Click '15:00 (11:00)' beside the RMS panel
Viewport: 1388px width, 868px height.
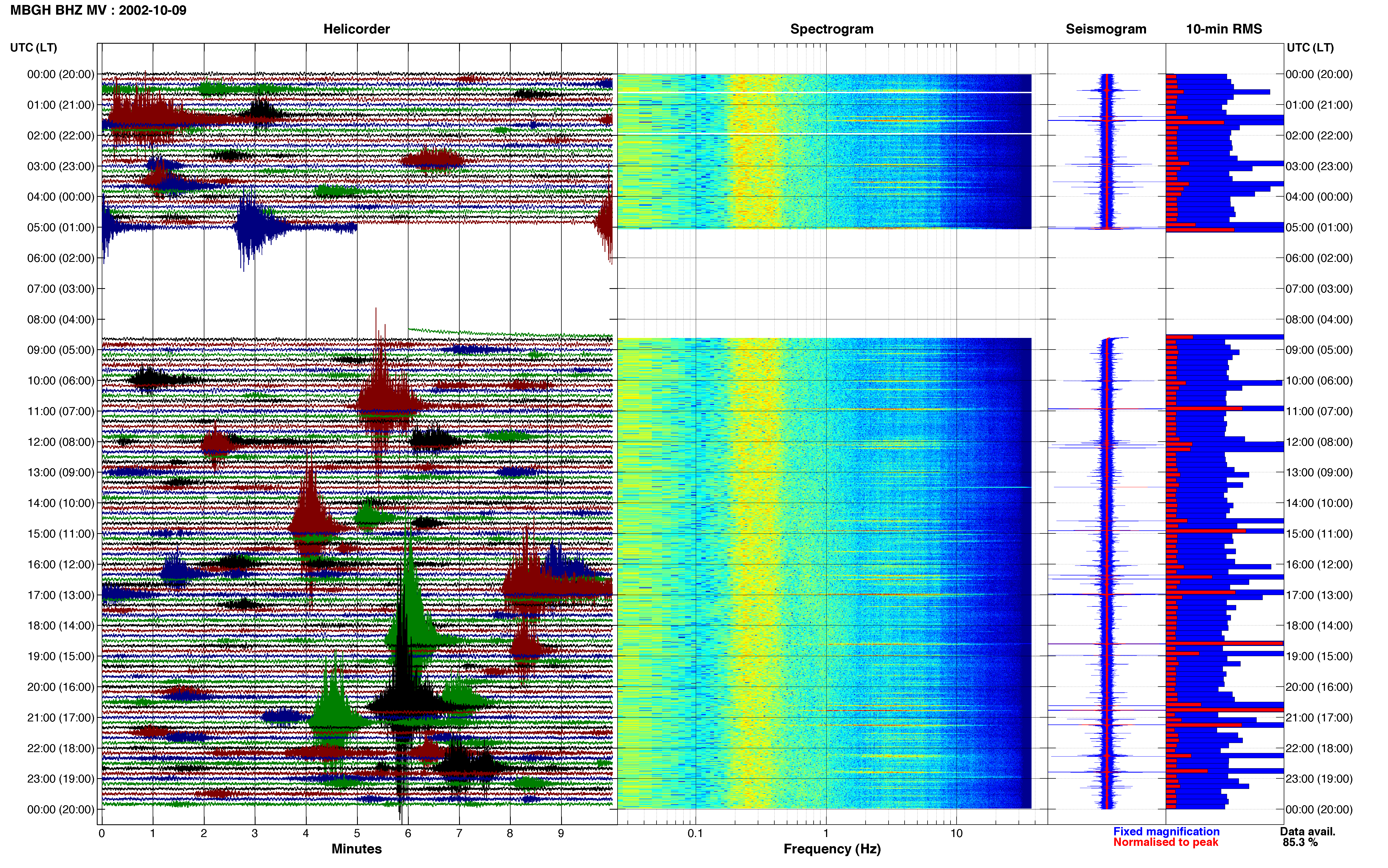[1319, 534]
